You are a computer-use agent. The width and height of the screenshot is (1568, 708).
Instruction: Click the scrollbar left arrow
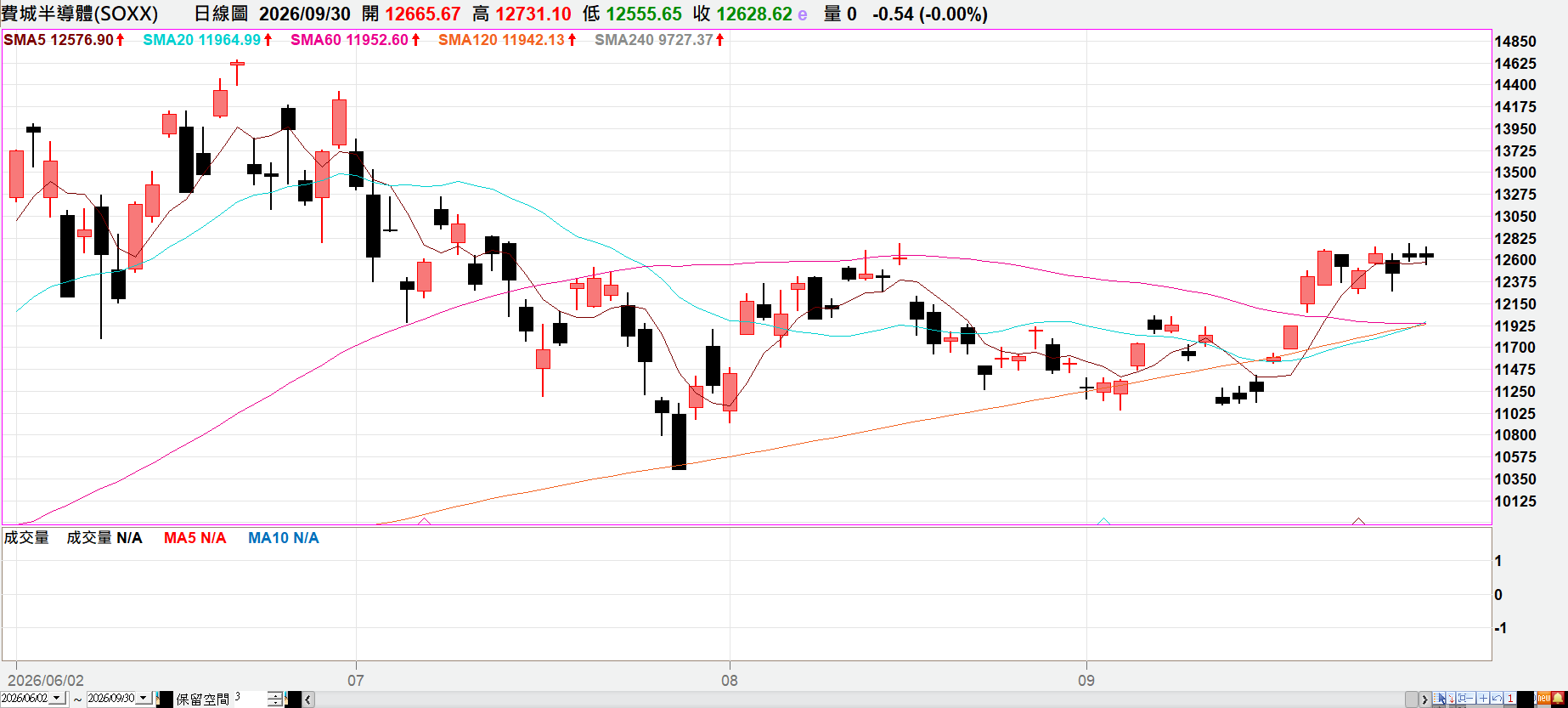pyautogui.click(x=308, y=700)
